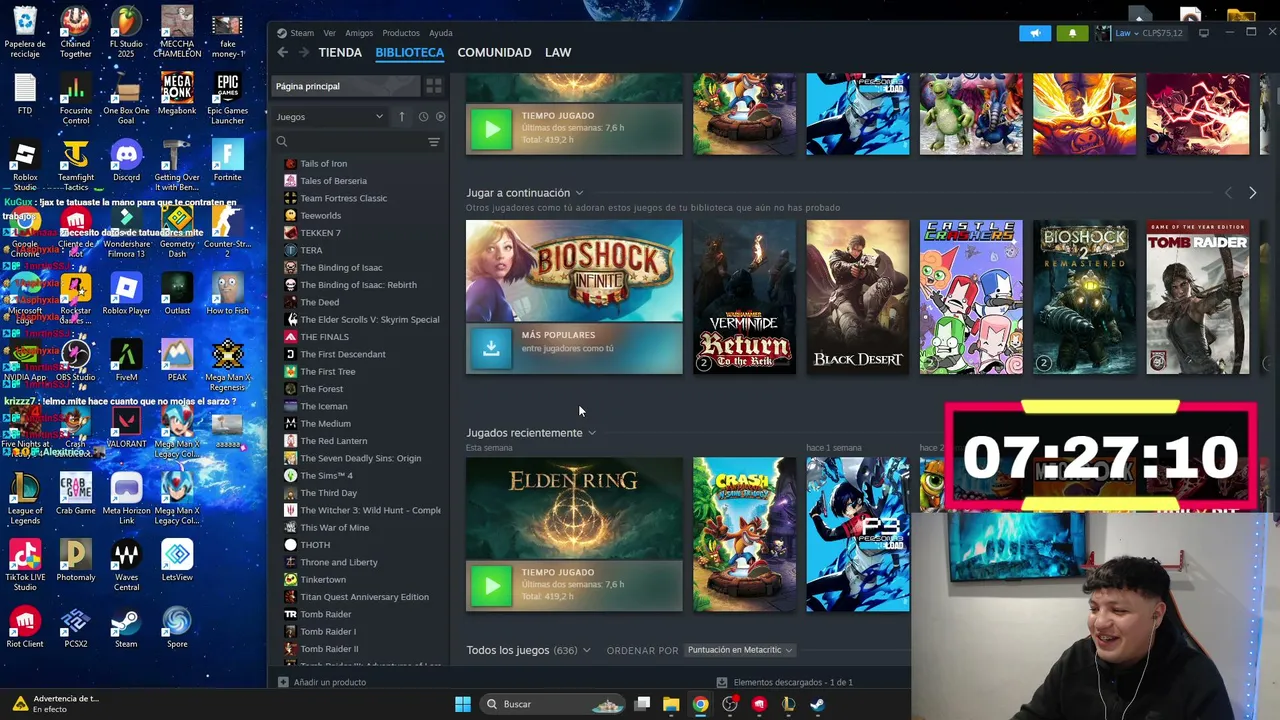
Task: Open the downloads icon in Steam footer
Action: (723, 682)
